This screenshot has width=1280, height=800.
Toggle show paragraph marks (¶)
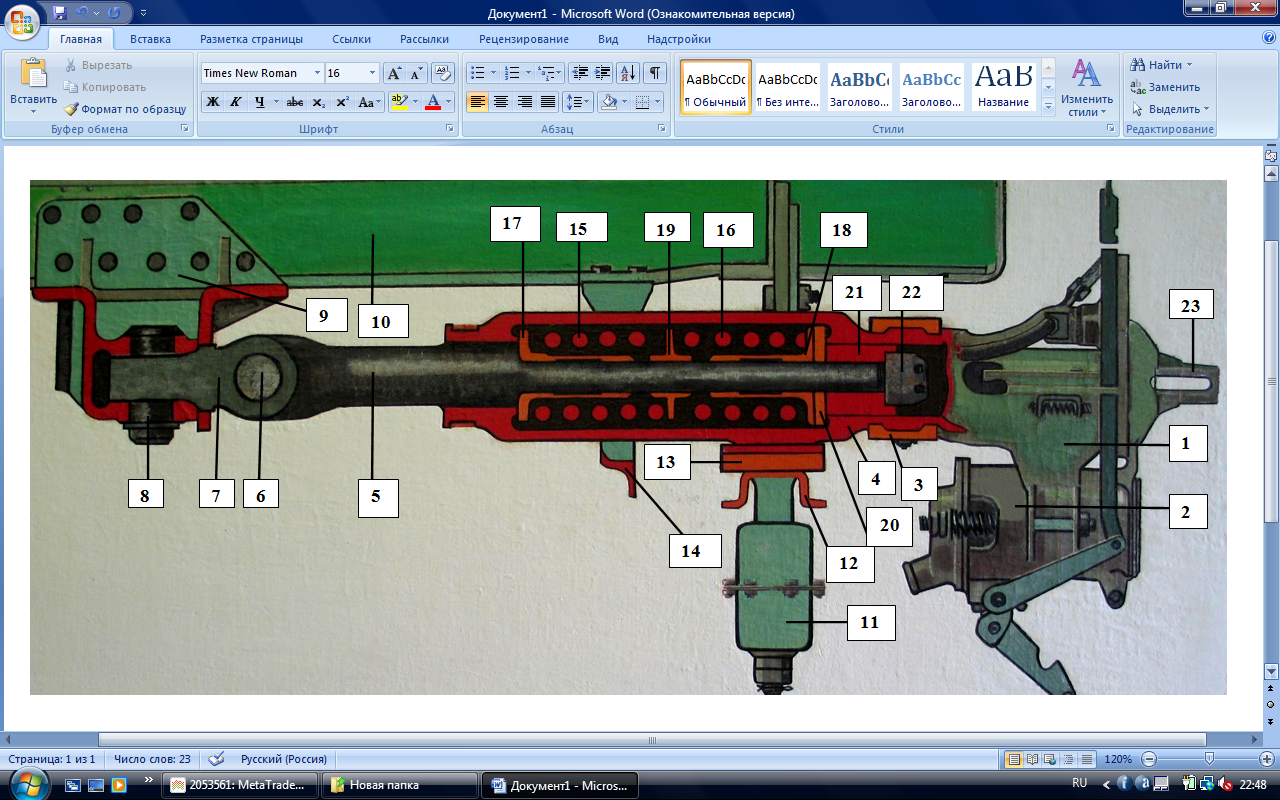tap(654, 73)
